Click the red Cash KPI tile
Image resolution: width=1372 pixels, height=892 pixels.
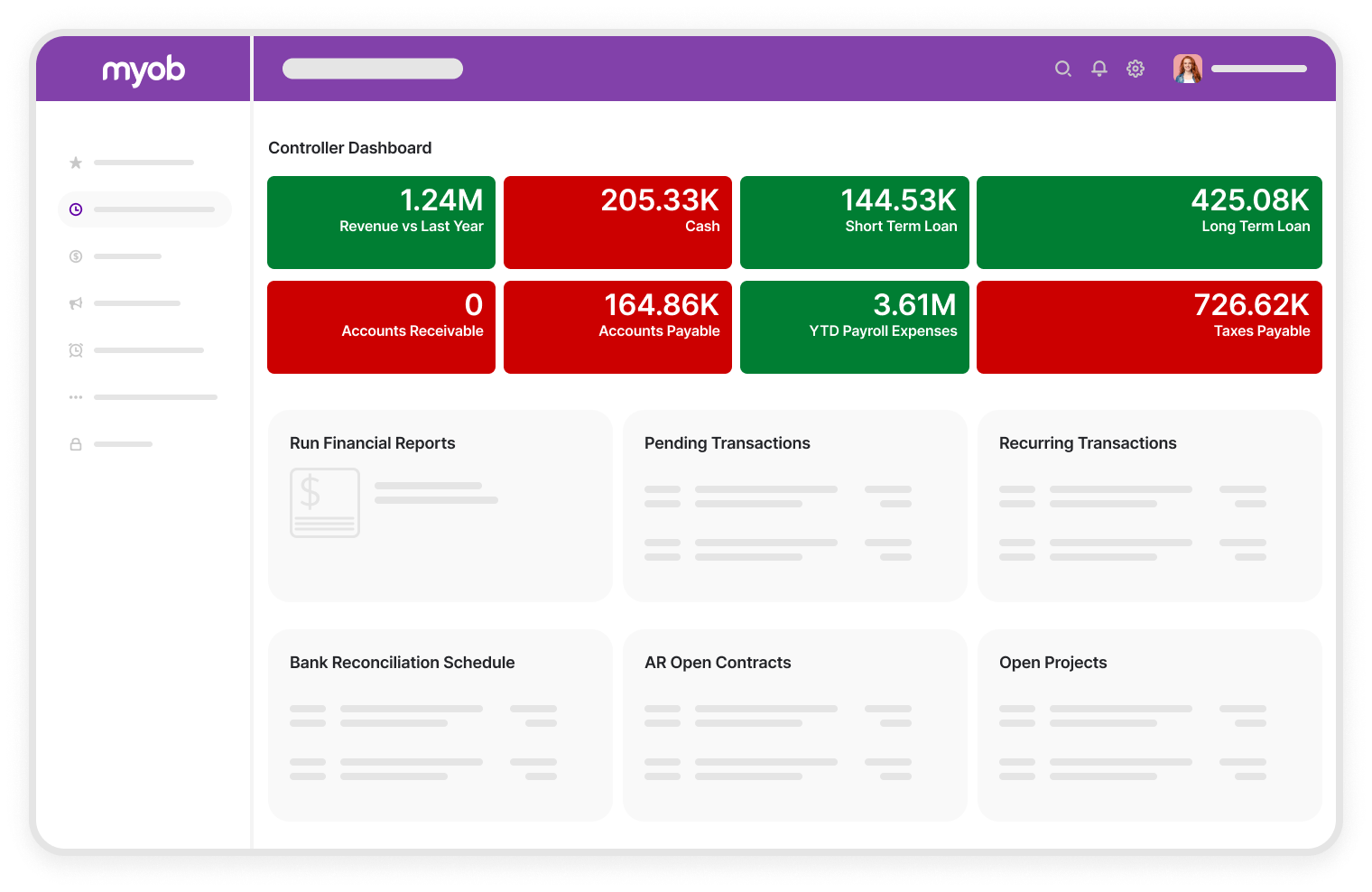[x=617, y=222]
